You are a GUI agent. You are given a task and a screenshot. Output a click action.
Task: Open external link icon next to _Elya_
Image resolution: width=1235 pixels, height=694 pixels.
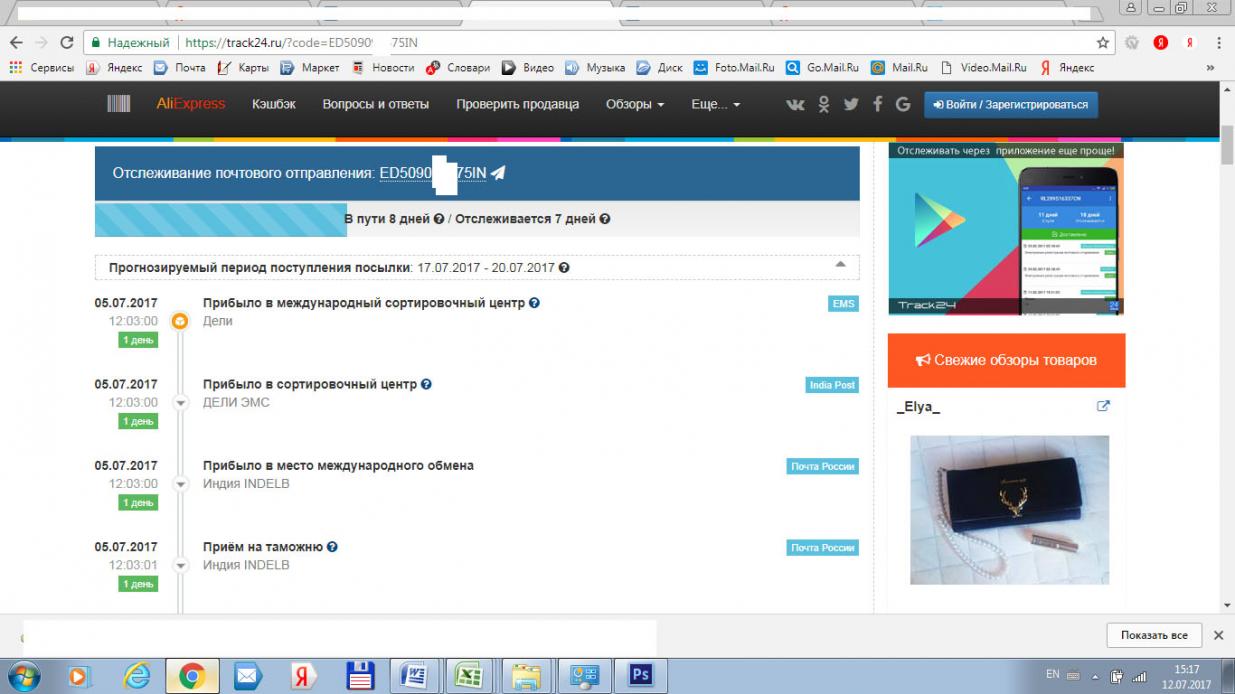1103,406
